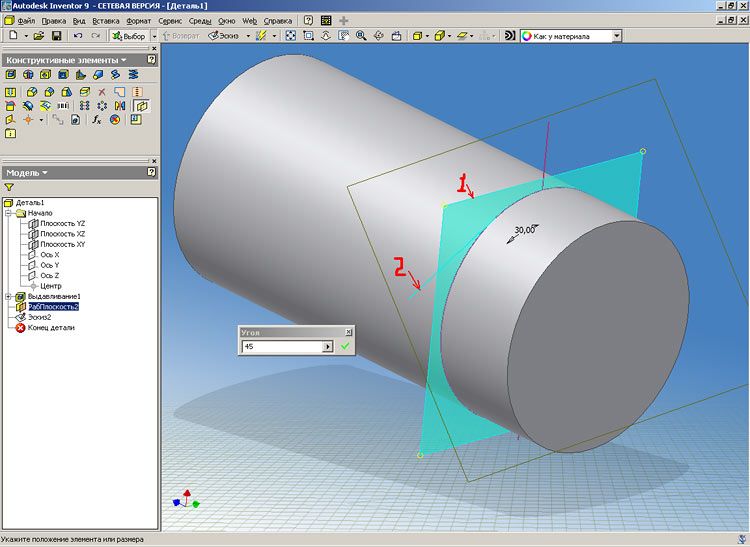Click the Undo toolbar icon
The height and width of the screenshot is (547, 750).
point(77,36)
